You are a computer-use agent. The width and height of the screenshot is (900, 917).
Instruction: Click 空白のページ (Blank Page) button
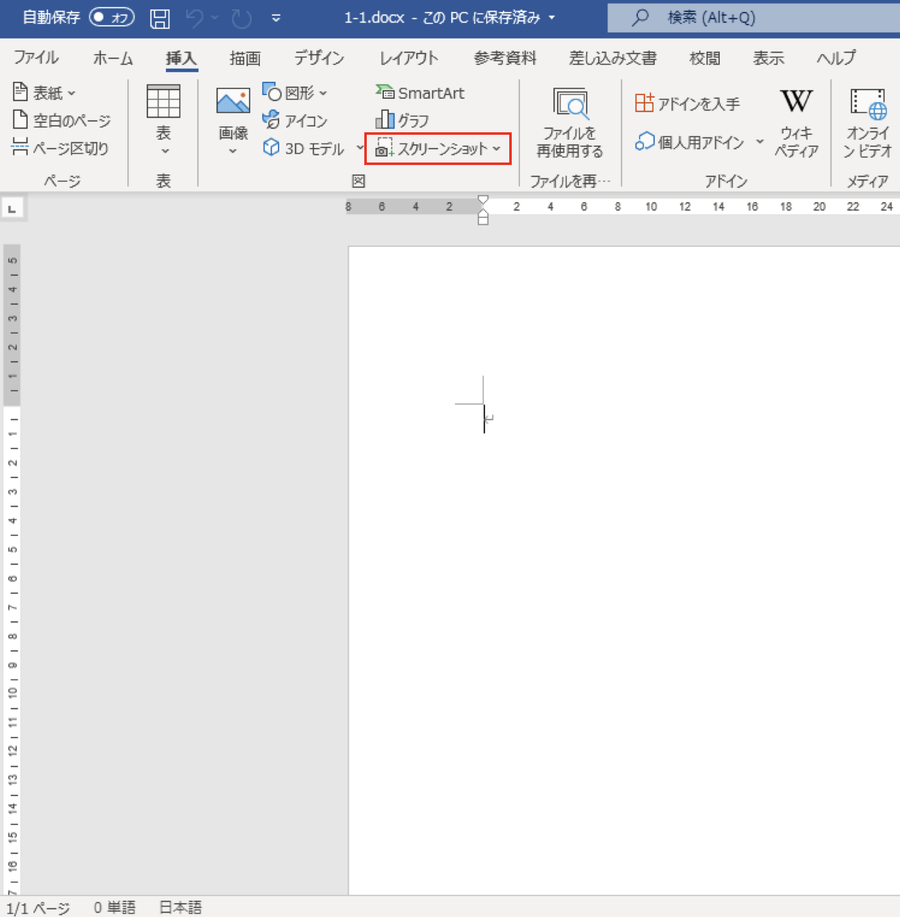pos(61,121)
